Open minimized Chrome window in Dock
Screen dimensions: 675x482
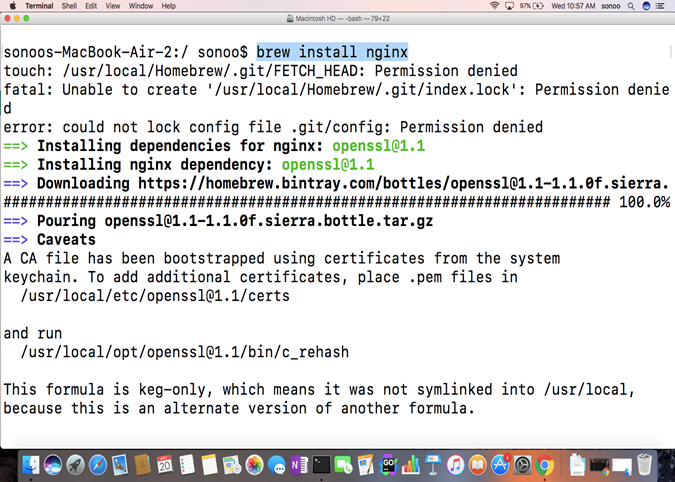point(599,466)
